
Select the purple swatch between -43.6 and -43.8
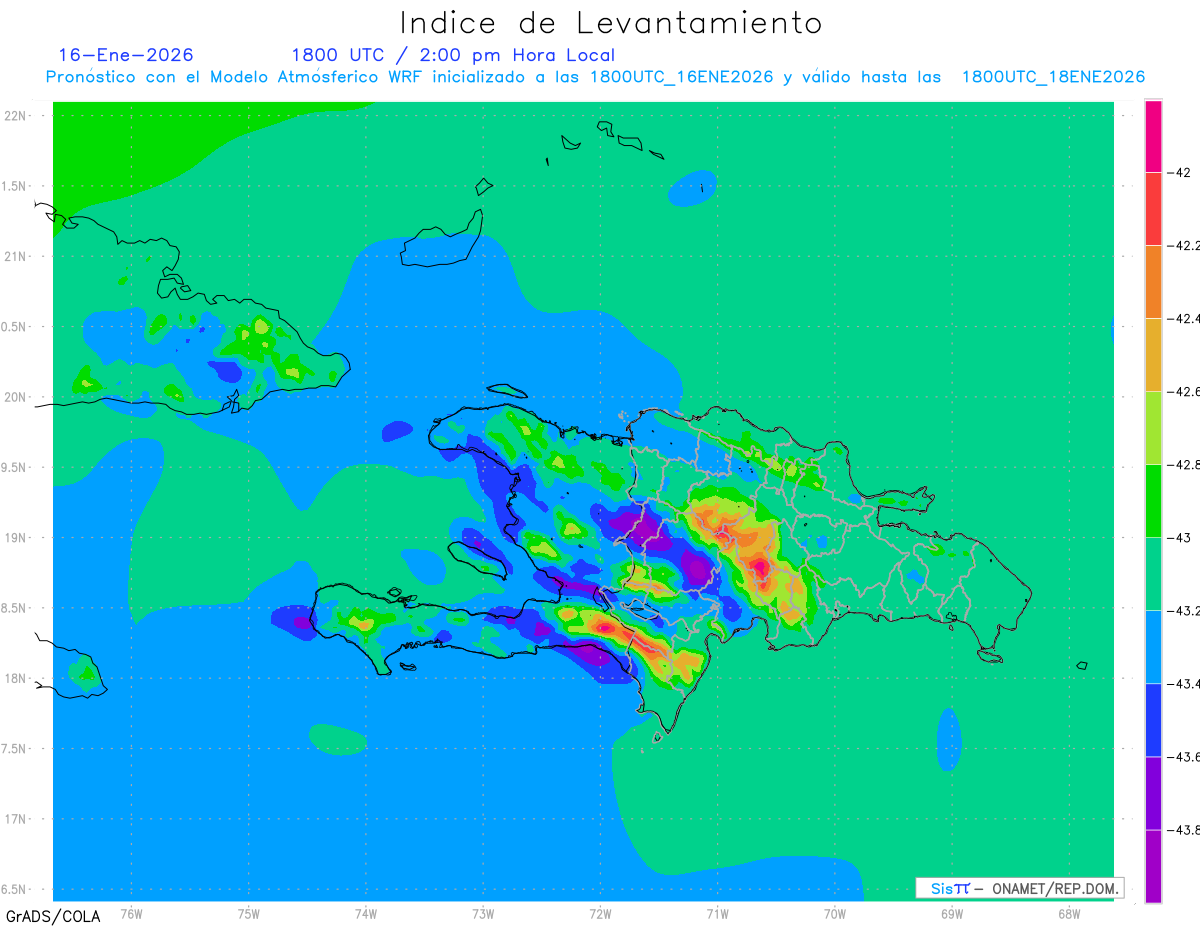click(1153, 793)
